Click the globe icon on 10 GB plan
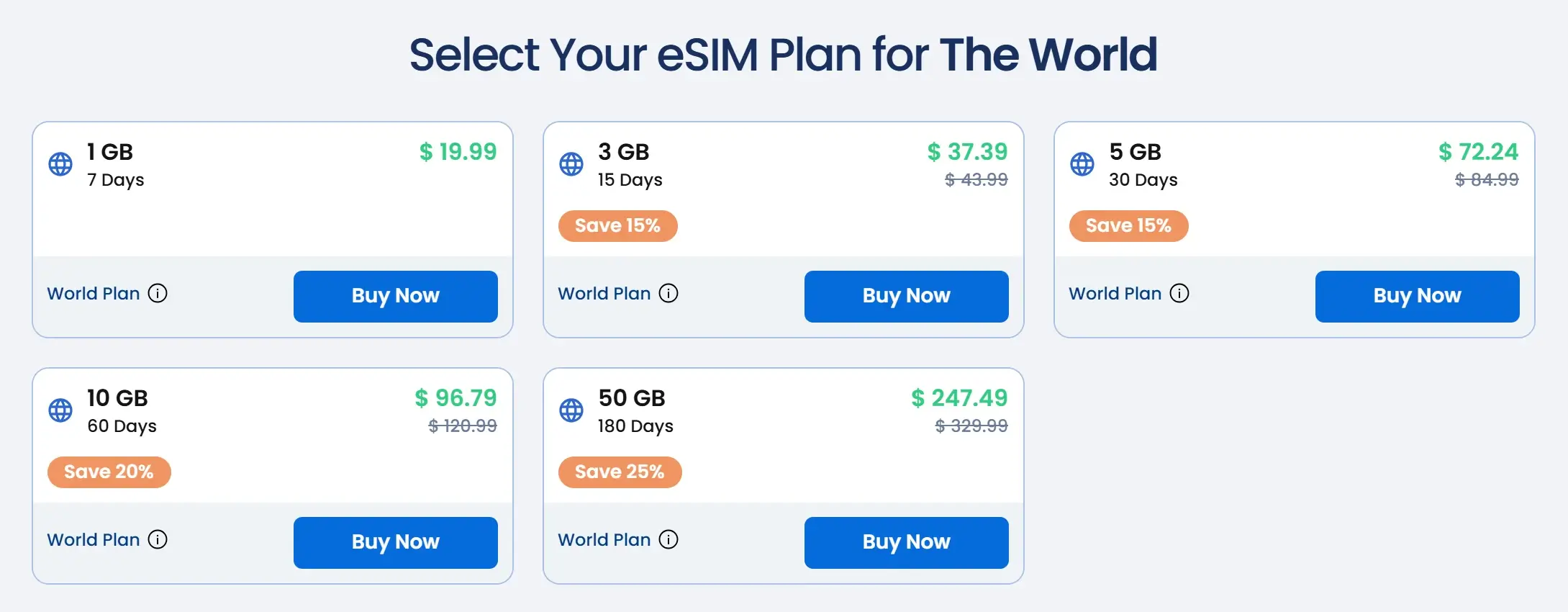This screenshot has width=1568, height=612. [x=60, y=410]
